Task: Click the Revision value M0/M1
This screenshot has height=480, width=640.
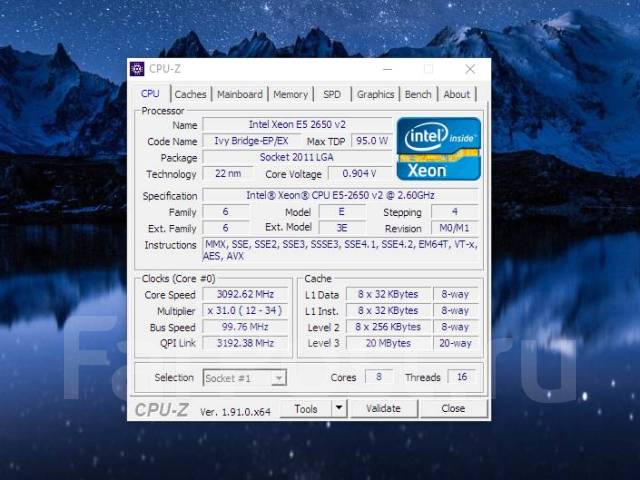Action: (455, 228)
